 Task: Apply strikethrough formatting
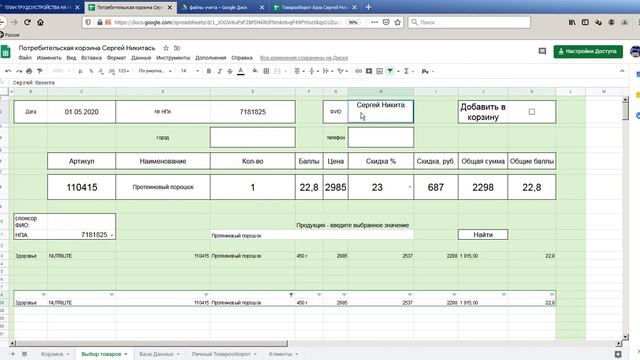coord(230,71)
